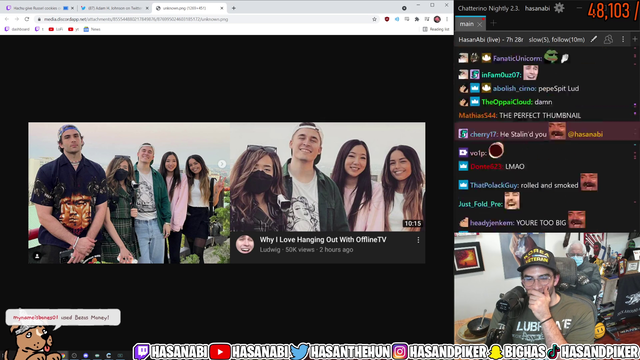640x360 pixels.
Task: Add a new chat split with the plus
Action: (635, 39)
